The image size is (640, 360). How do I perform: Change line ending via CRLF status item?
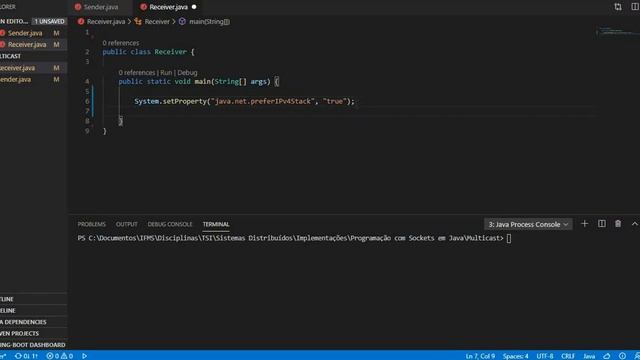click(568, 356)
